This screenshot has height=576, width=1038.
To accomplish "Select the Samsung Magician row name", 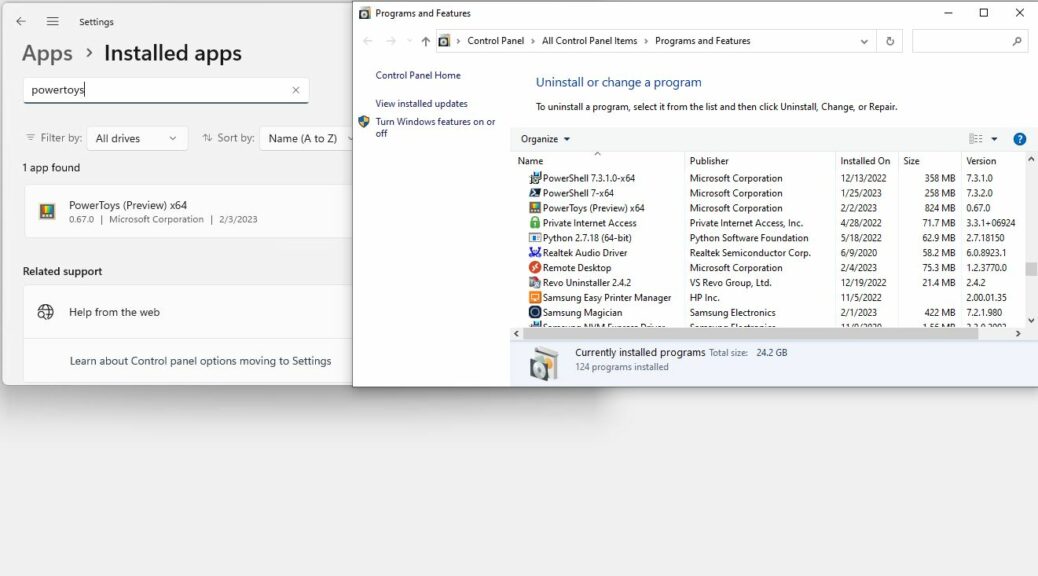I will (582, 312).
